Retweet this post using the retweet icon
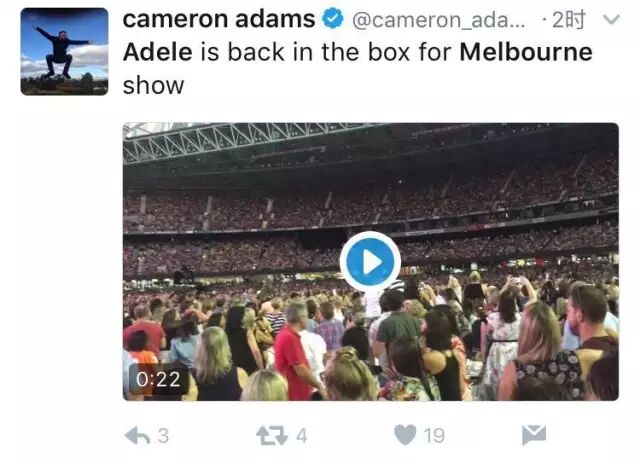 (x=272, y=436)
